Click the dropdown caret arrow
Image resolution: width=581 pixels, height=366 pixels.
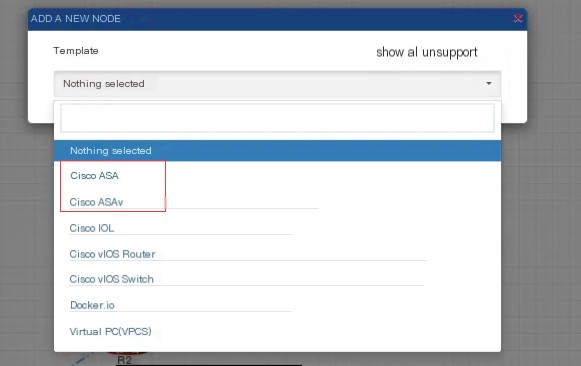click(x=489, y=83)
